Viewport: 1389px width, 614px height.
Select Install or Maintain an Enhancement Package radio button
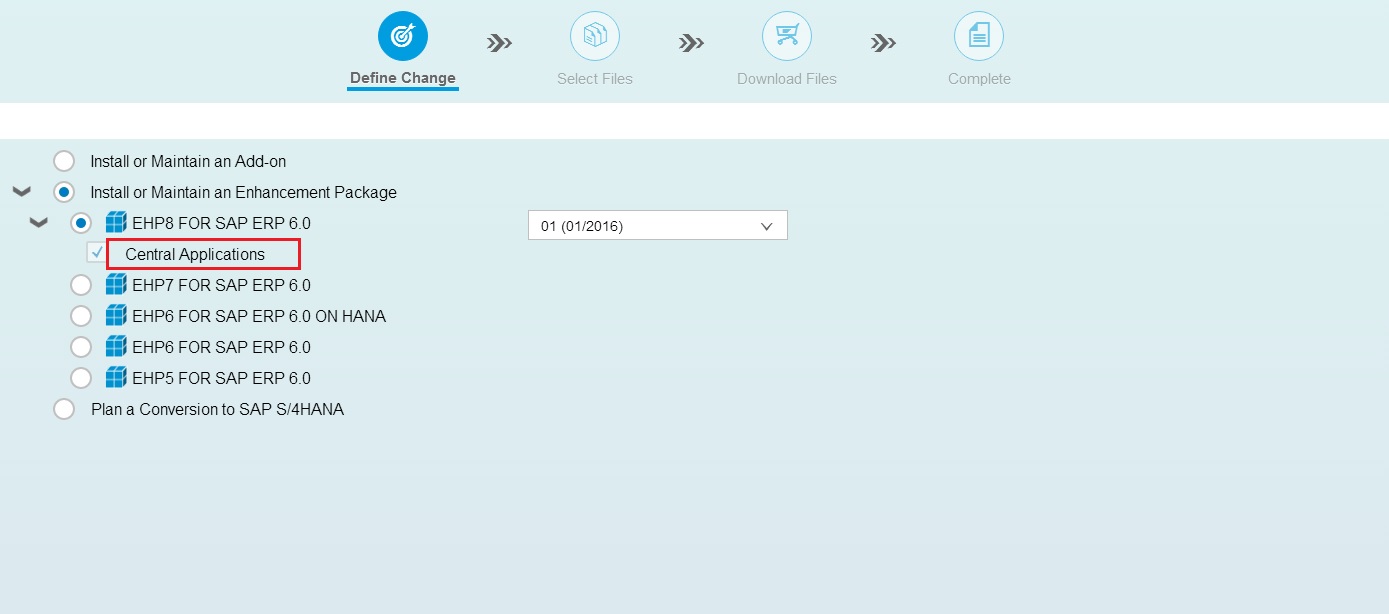pyautogui.click(x=64, y=192)
